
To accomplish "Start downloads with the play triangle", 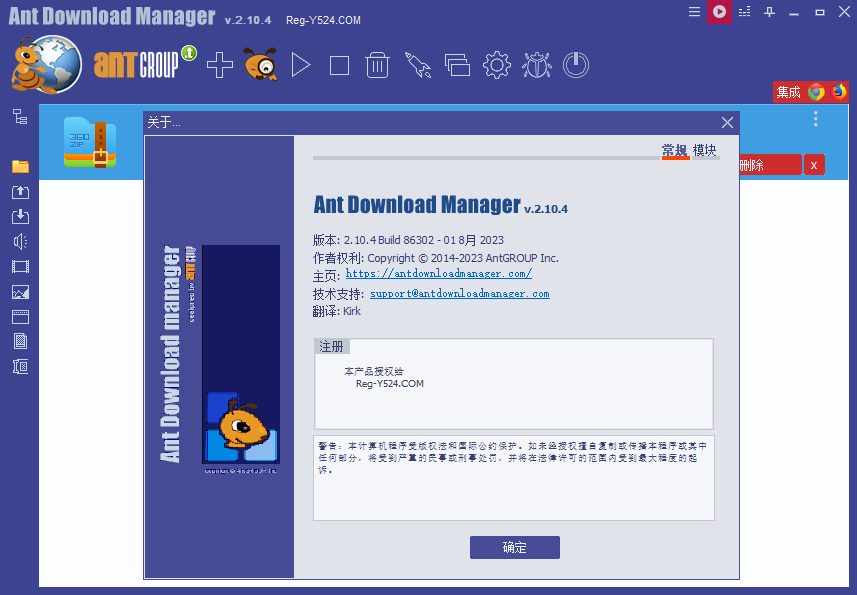I will (301, 65).
